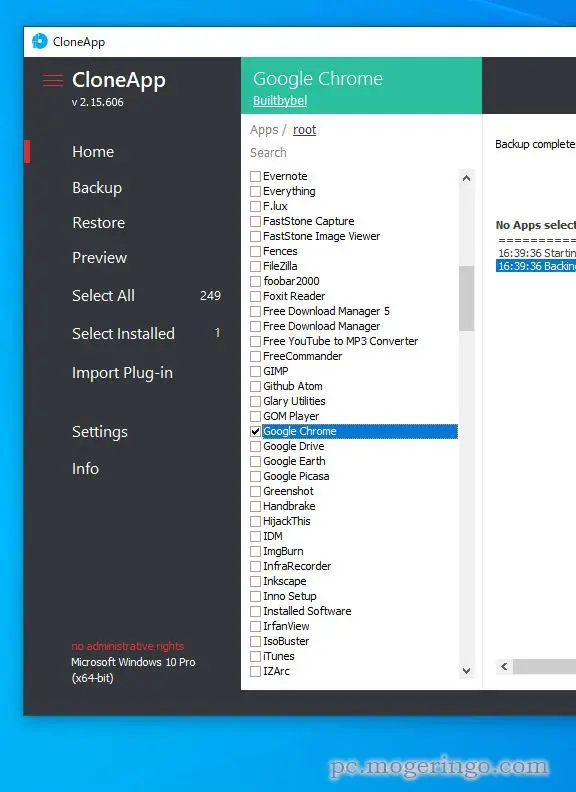Select the Github Atom entry
The image size is (576, 792).
293,386
